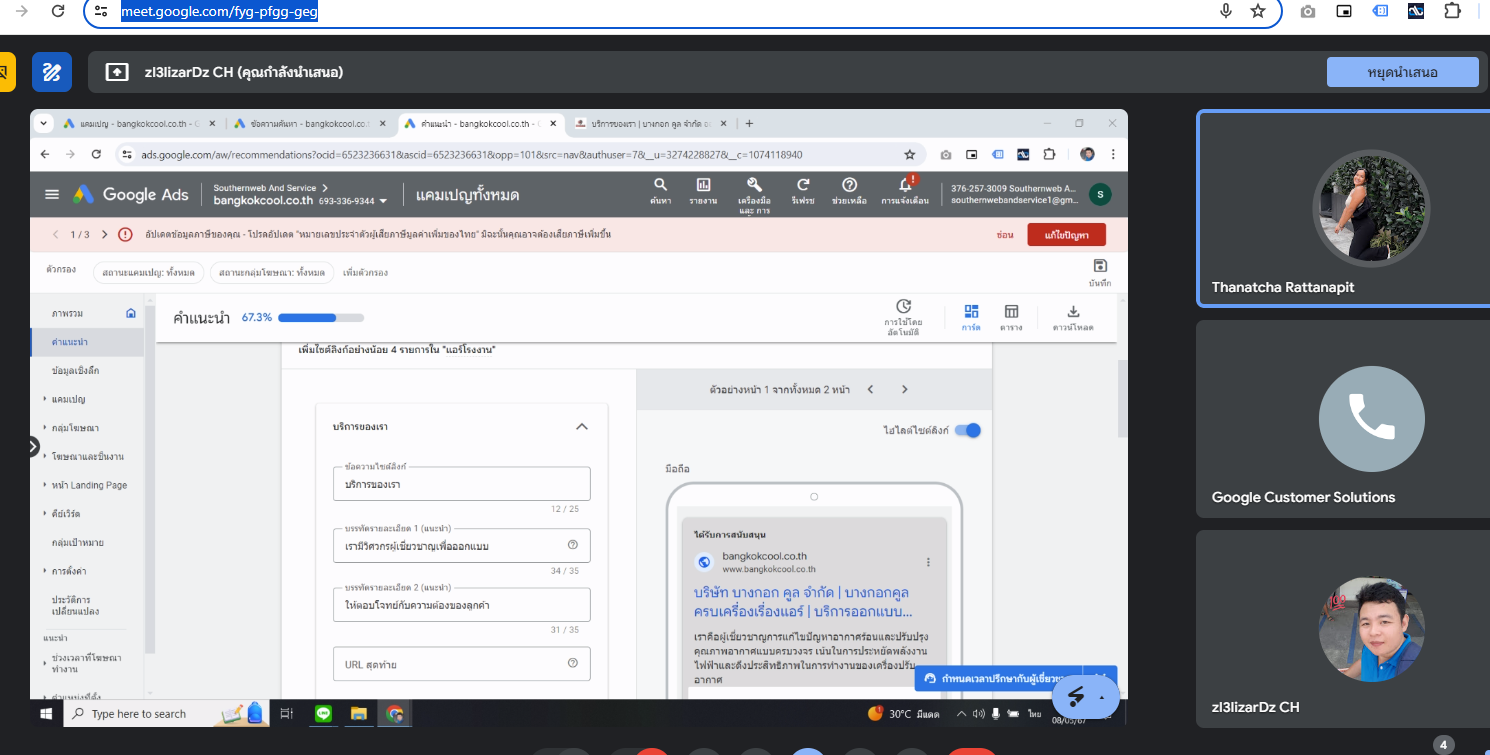
Task: Switch to Table (ตาราง) view icon
Action: pos(1011,312)
